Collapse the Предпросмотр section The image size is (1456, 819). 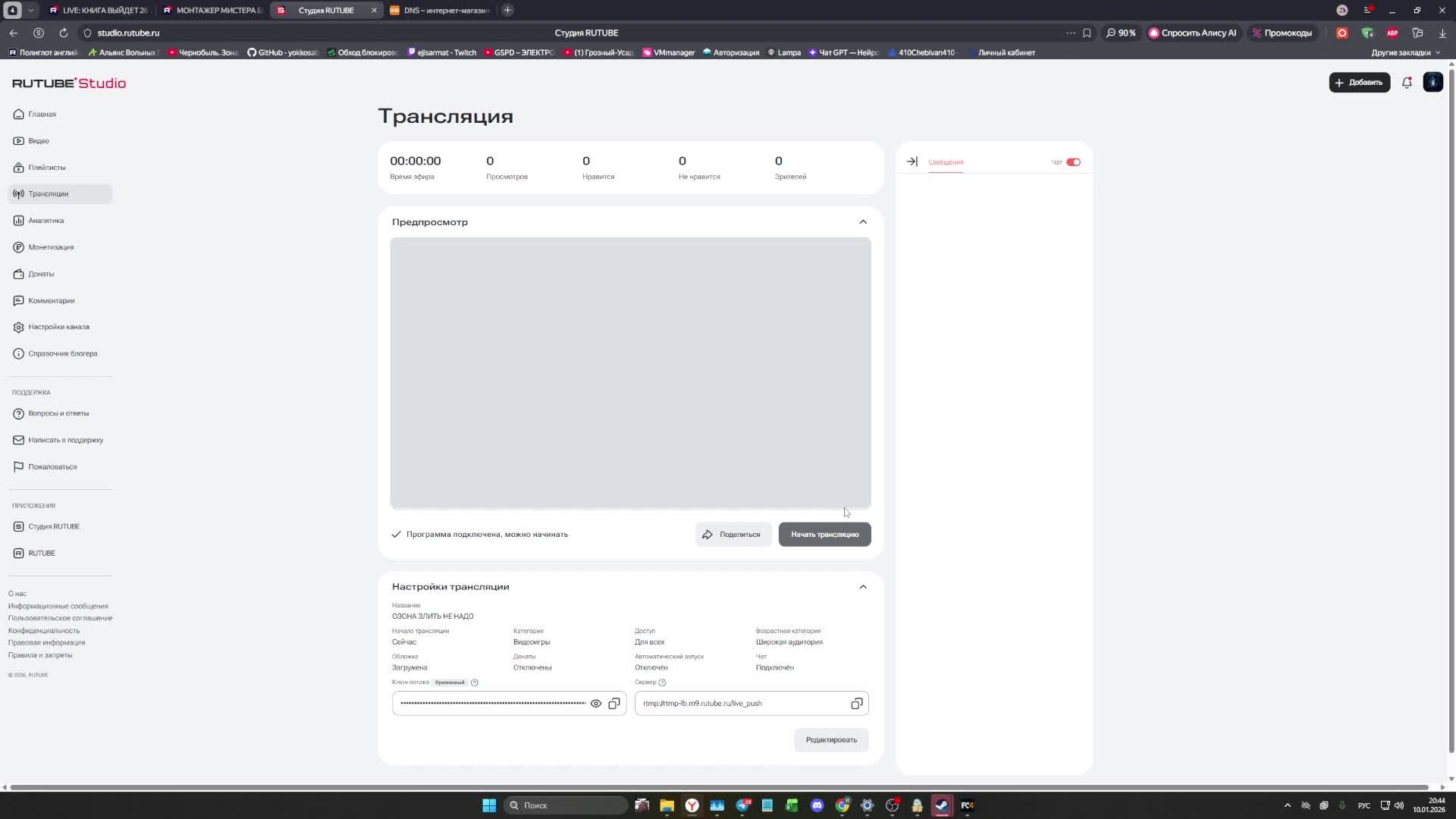(x=863, y=222)
